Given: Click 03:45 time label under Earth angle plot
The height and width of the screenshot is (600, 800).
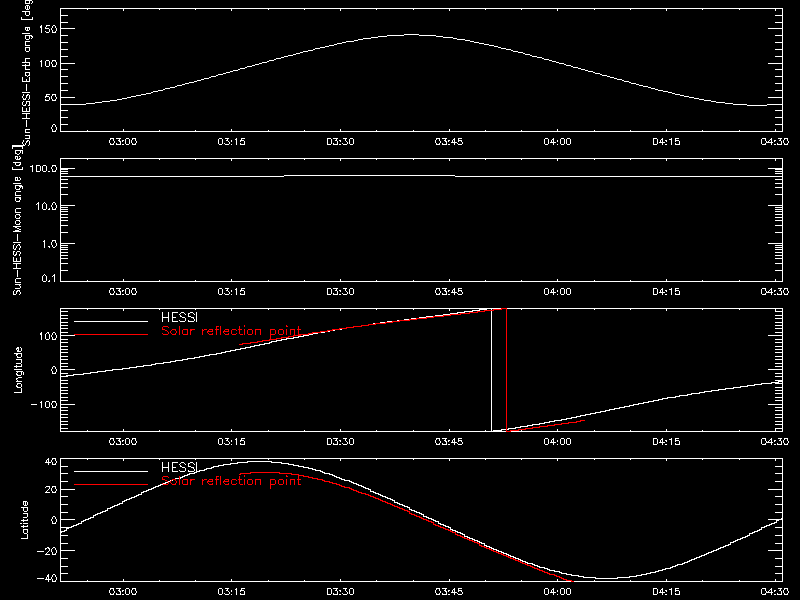Looking at the screenshot, I should 449,141.
